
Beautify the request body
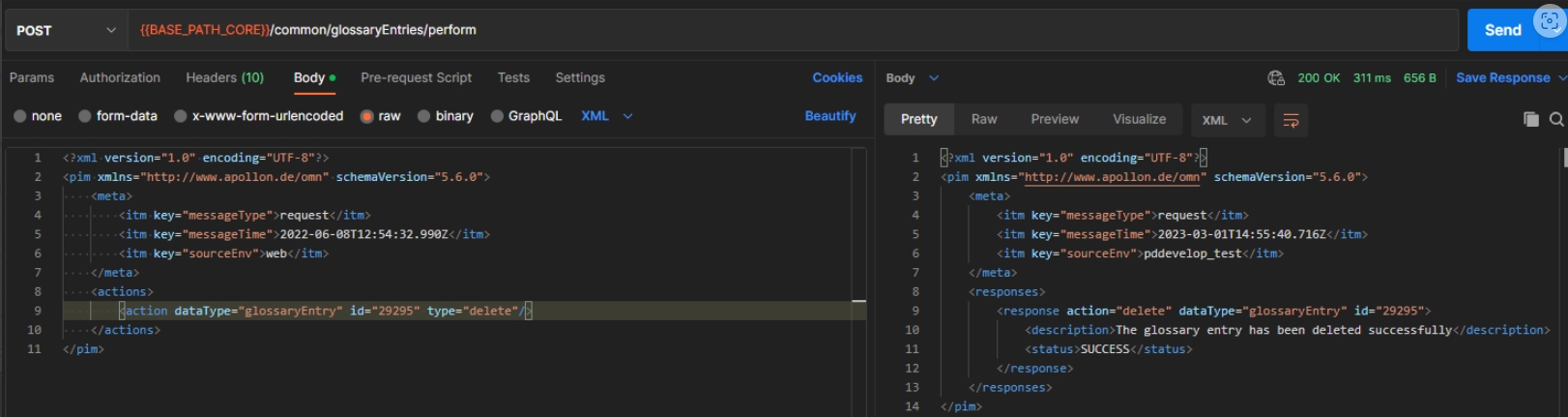(x=829, y=116)
